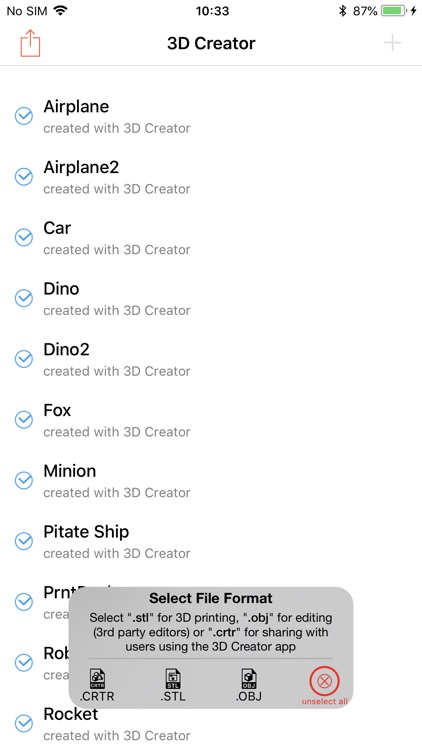Tap the Bluetooth status icon
This screenshot has height=750, width=422.
[x=342, y=11]
